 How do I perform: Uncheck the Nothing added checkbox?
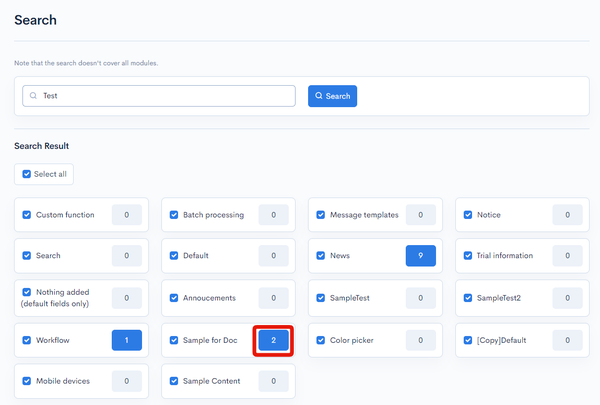[x=26, y=292]
